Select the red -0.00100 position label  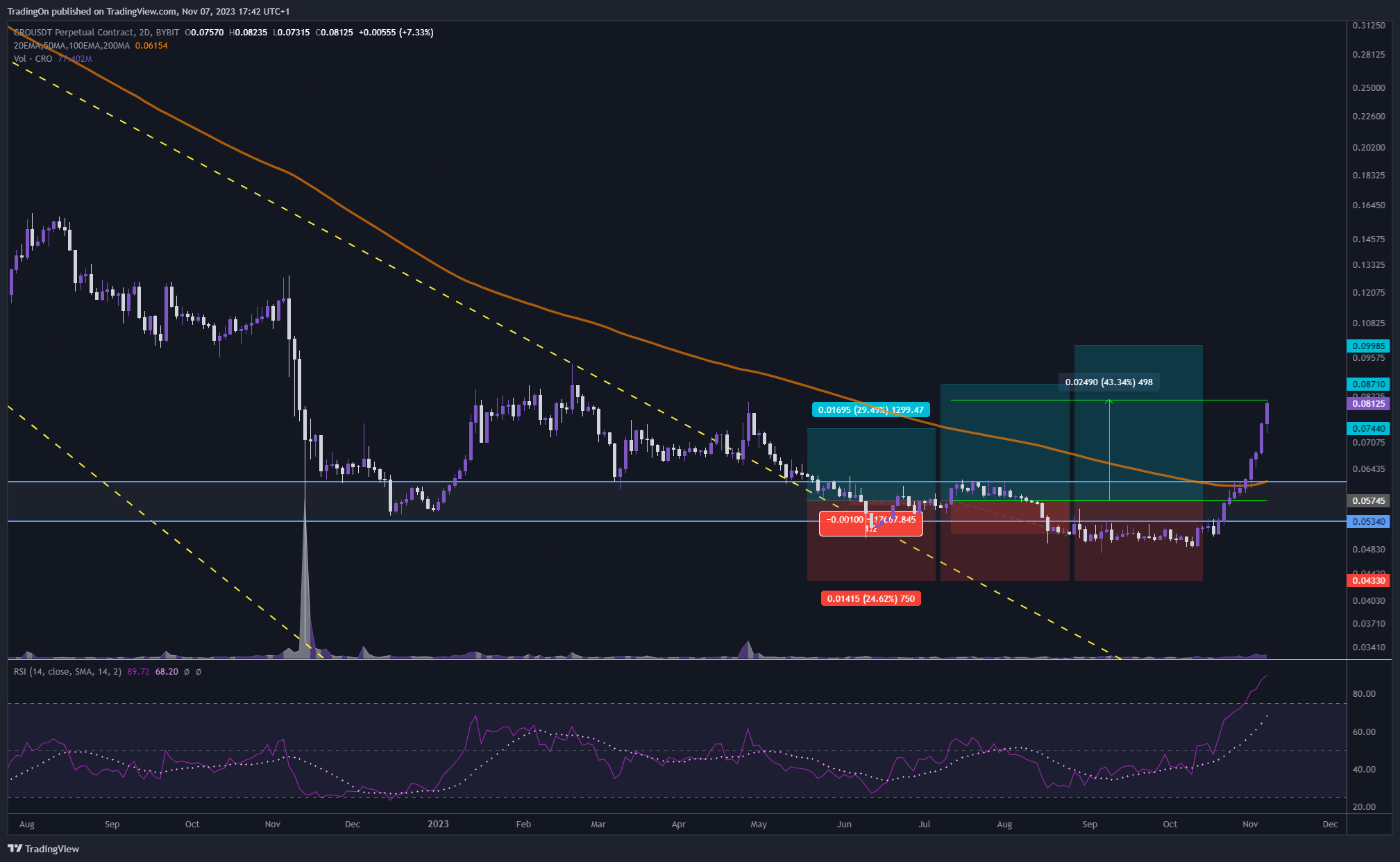(x=870, y=523)
